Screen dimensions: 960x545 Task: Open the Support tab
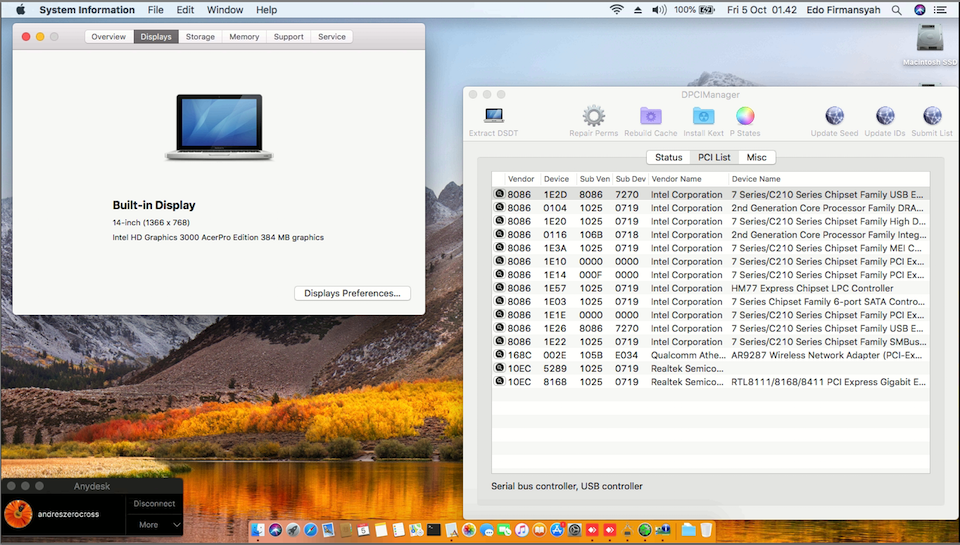pyautogui.click(x=288, y=37)
